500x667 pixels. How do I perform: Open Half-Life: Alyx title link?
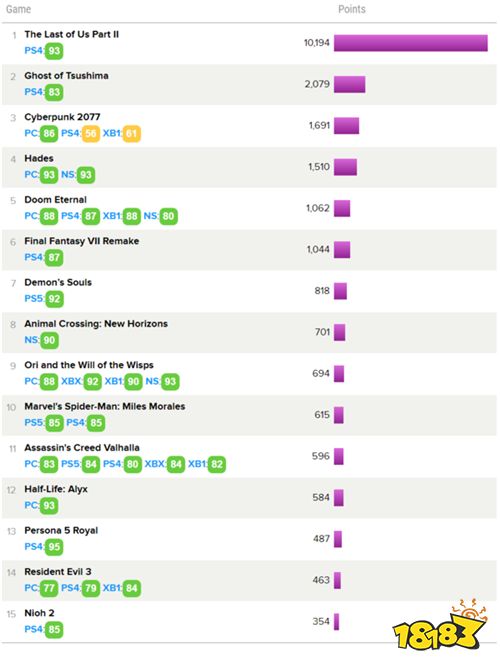point(56,489)
